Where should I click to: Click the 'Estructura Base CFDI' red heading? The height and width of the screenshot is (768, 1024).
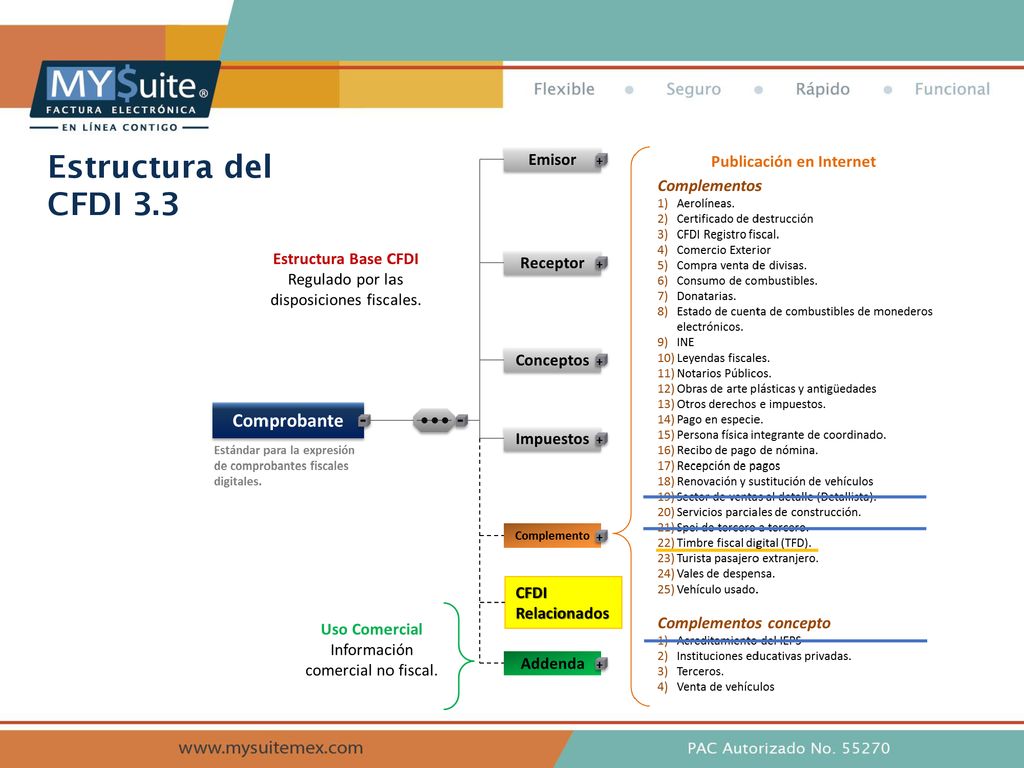pos(345,259)
